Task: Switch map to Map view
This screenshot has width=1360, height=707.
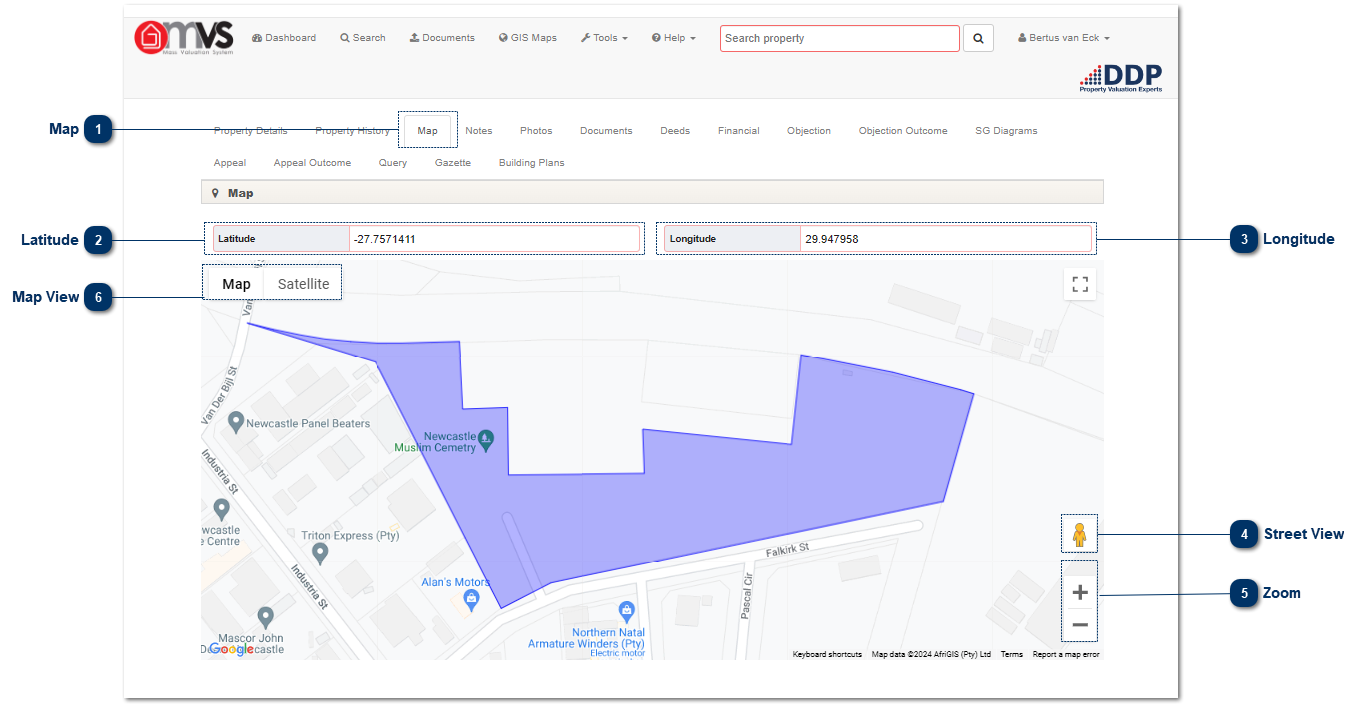Action: [x=236, y=284]
